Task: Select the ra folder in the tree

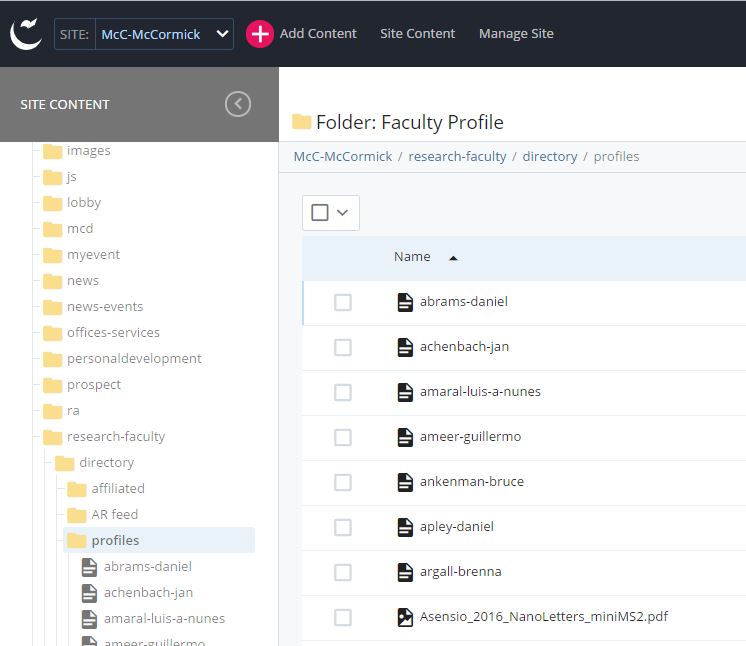Action: [x=73, y=411]
